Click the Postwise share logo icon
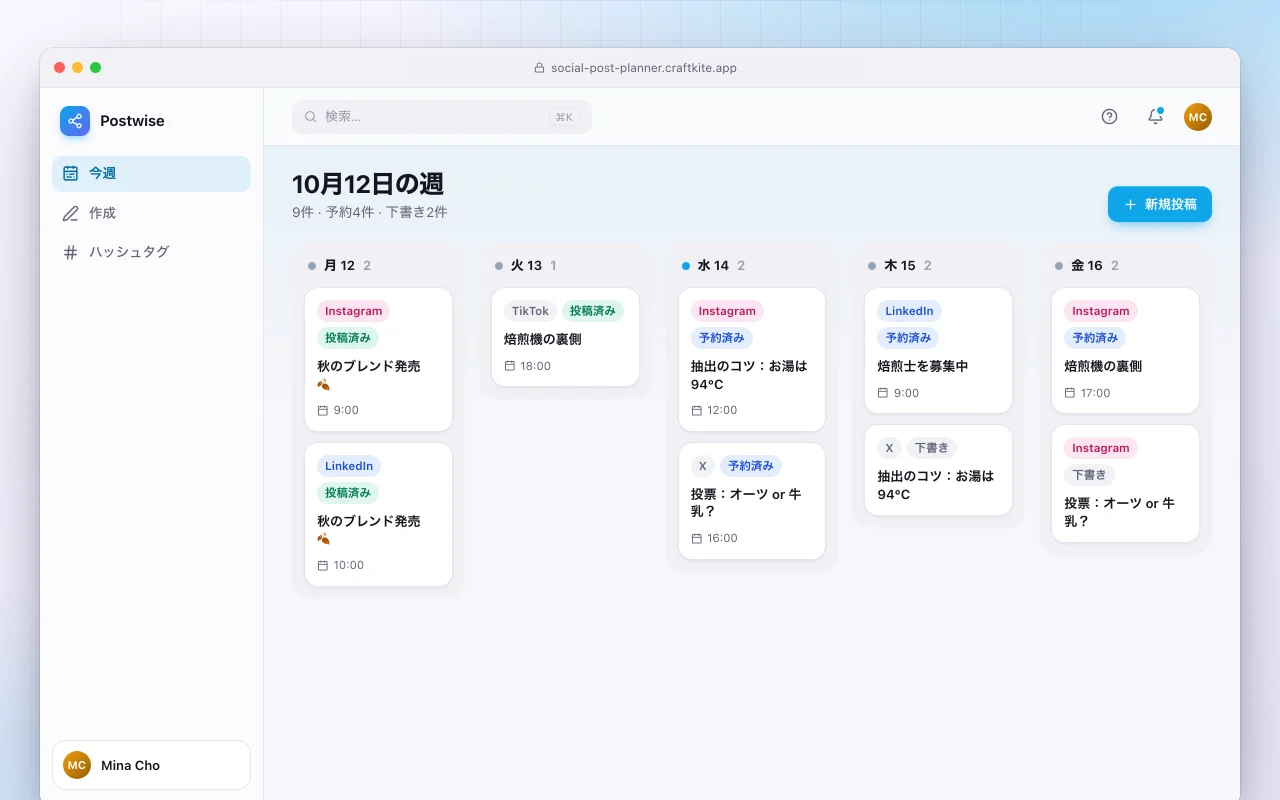The height and width of the screenshot is (800, 1280). click(75, 121)
